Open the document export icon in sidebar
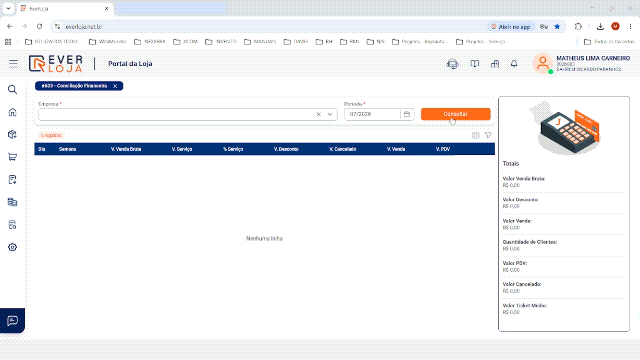 [x=13, y=180]
